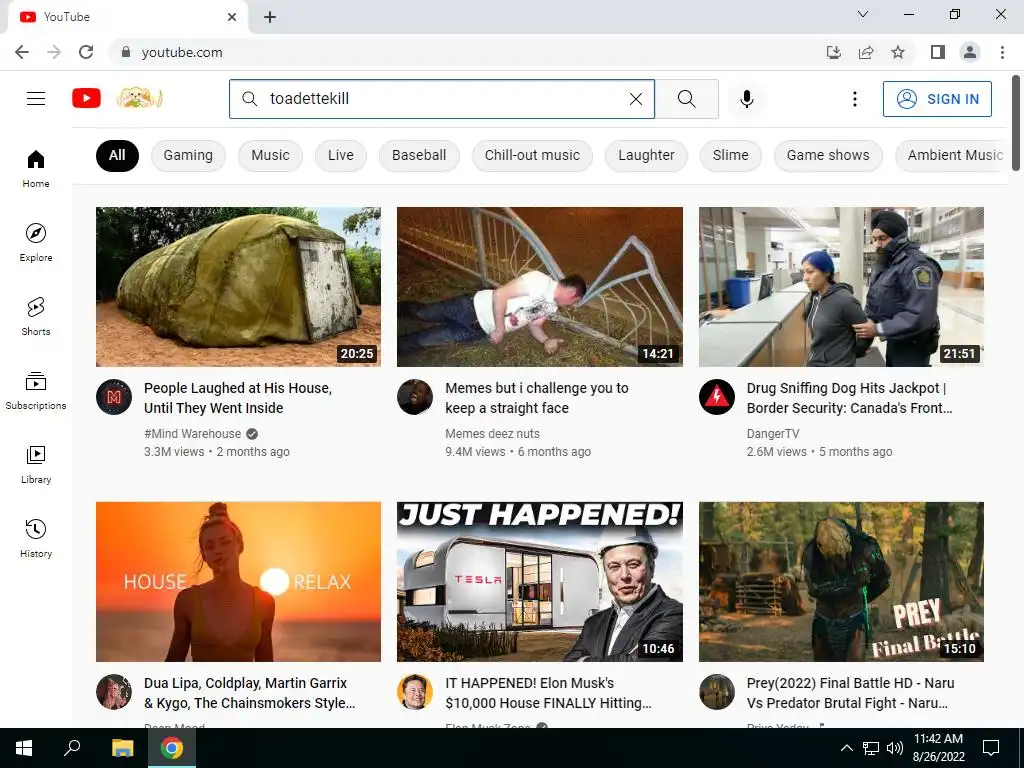This screenshot has height=768, width=1024.
Task: Open the JUST HAPPENED Tesla thumbnail
Action: click(539, 581)
